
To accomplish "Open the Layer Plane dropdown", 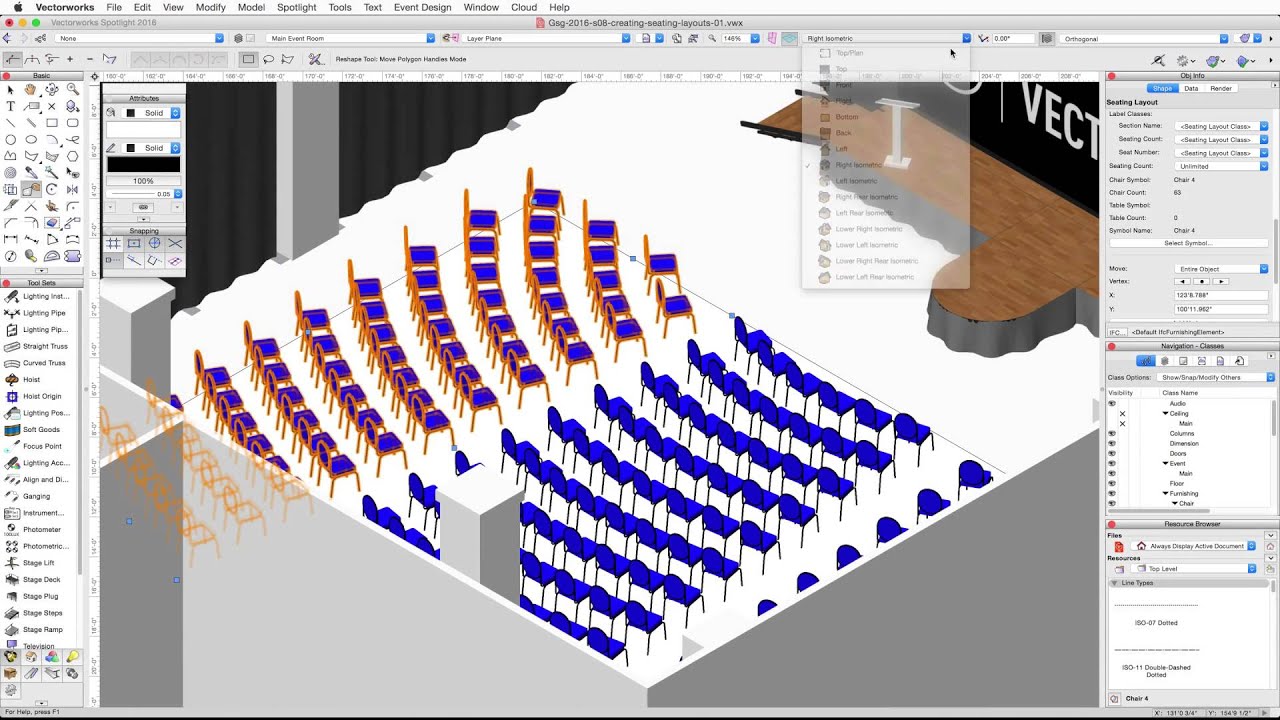I will [x=547, y=38].
